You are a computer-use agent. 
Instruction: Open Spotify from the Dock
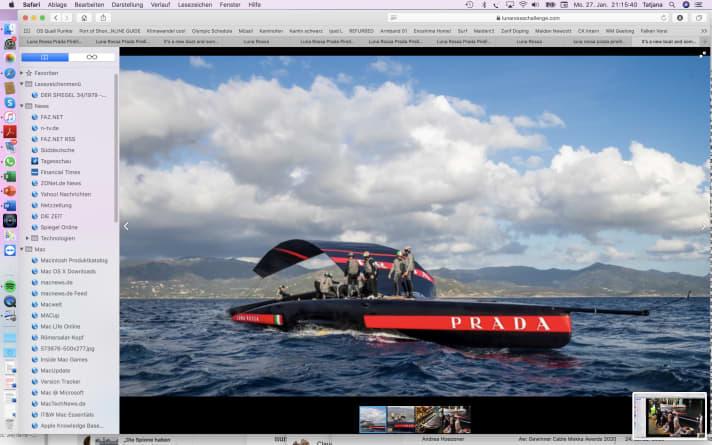pos(10,286)
